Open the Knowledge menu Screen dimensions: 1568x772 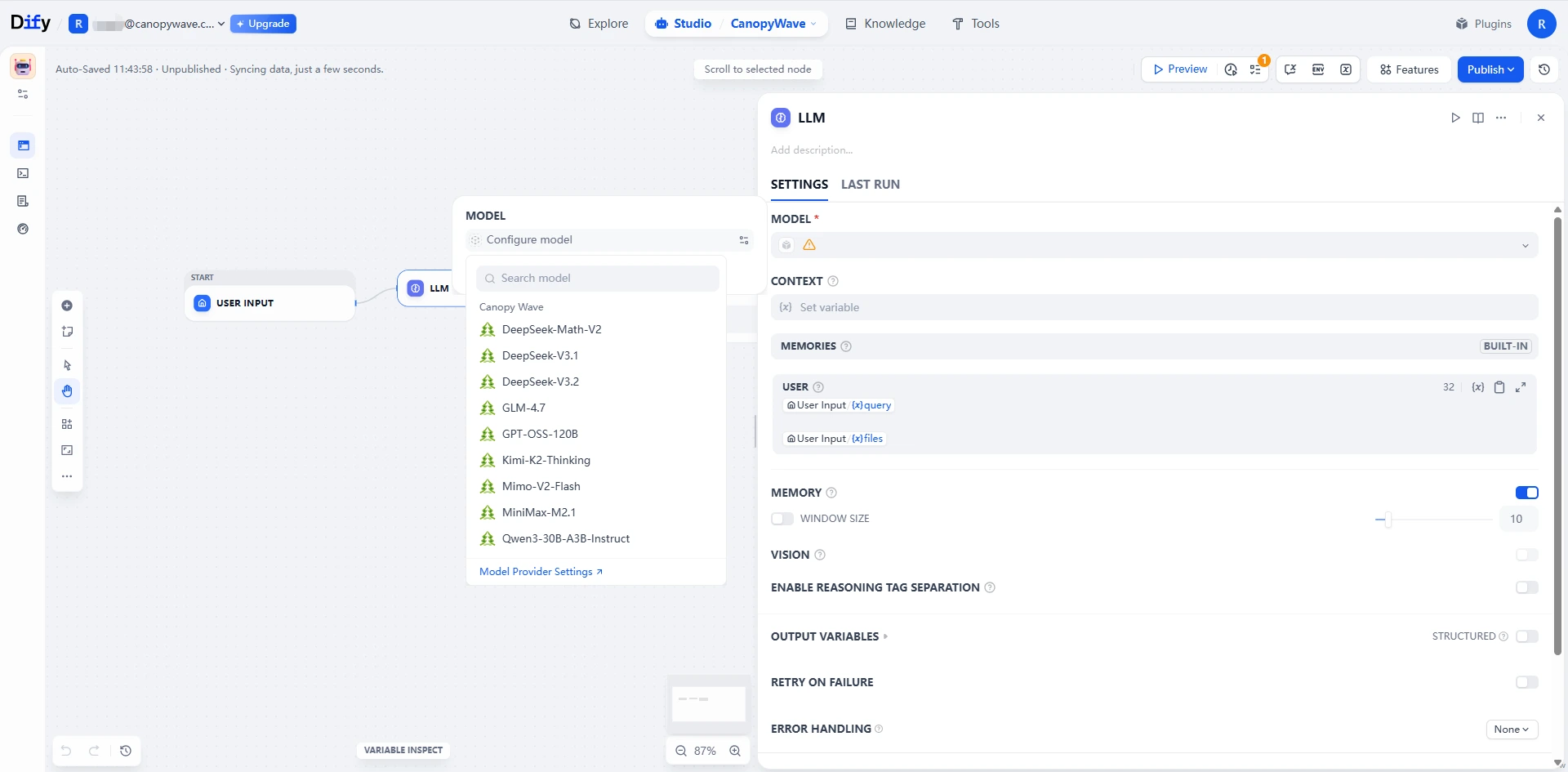(885, 24)
